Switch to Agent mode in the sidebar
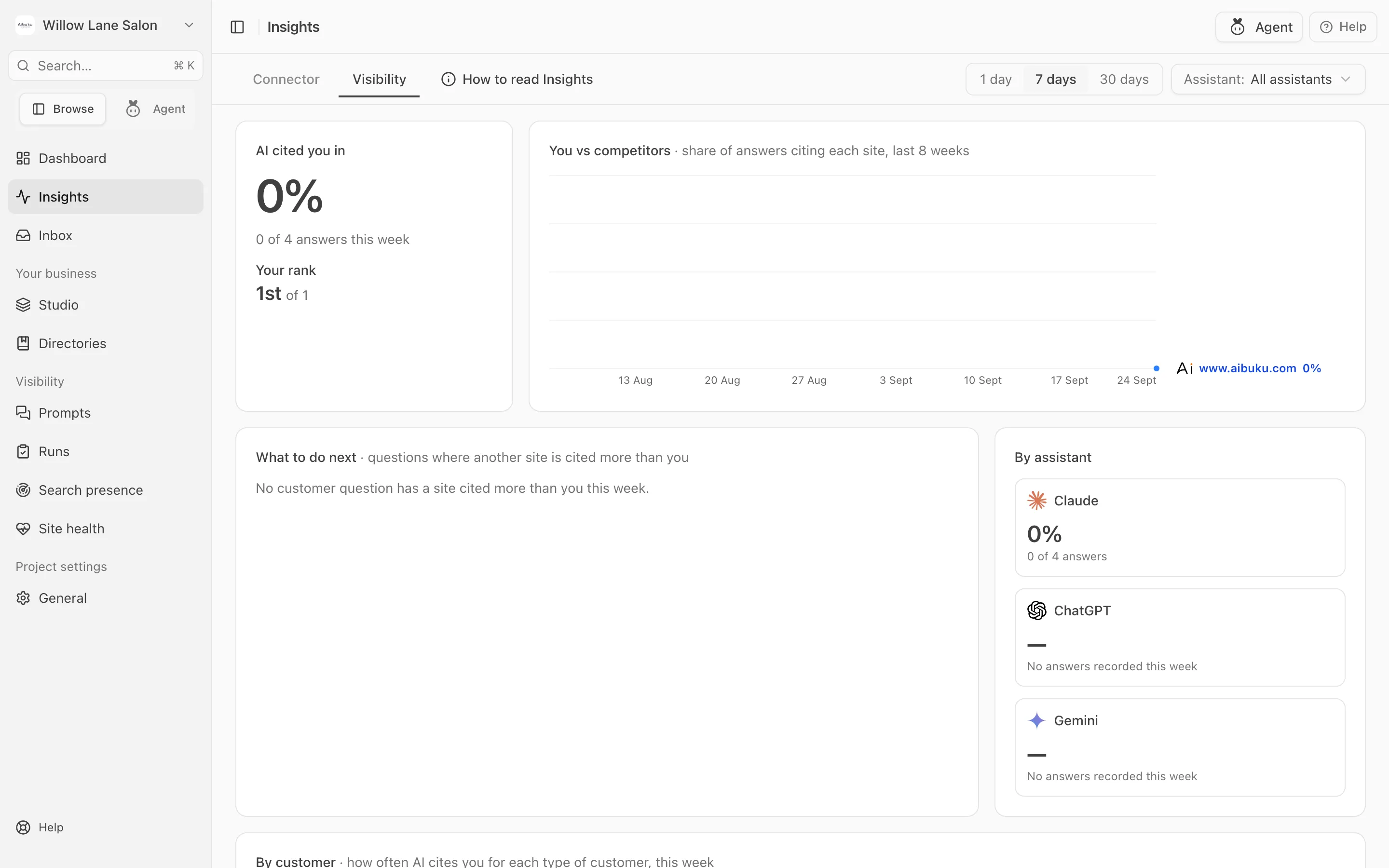 156,109
